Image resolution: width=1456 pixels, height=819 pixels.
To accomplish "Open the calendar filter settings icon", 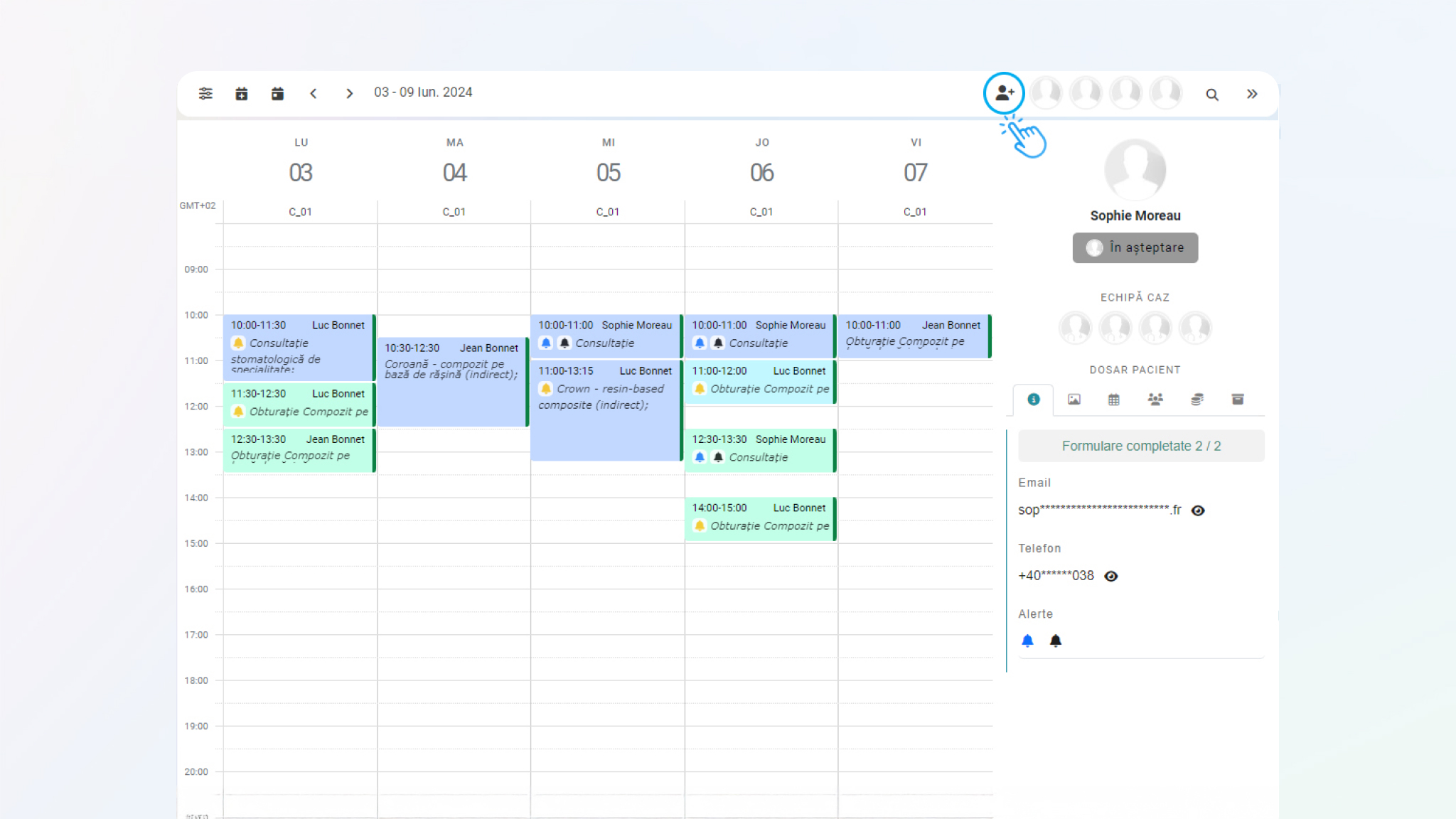I will (205, 93).
